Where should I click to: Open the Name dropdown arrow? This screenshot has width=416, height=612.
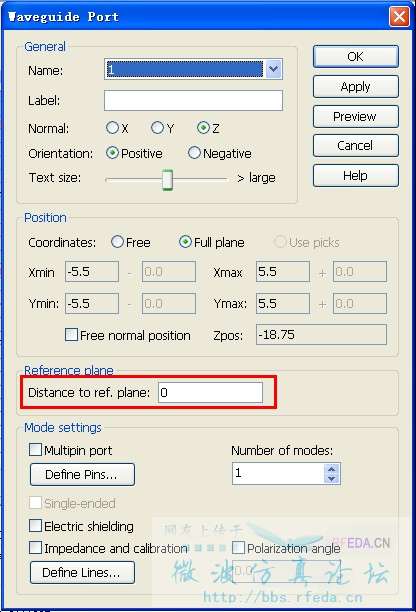pyautogui.click(x=274, y=69)
